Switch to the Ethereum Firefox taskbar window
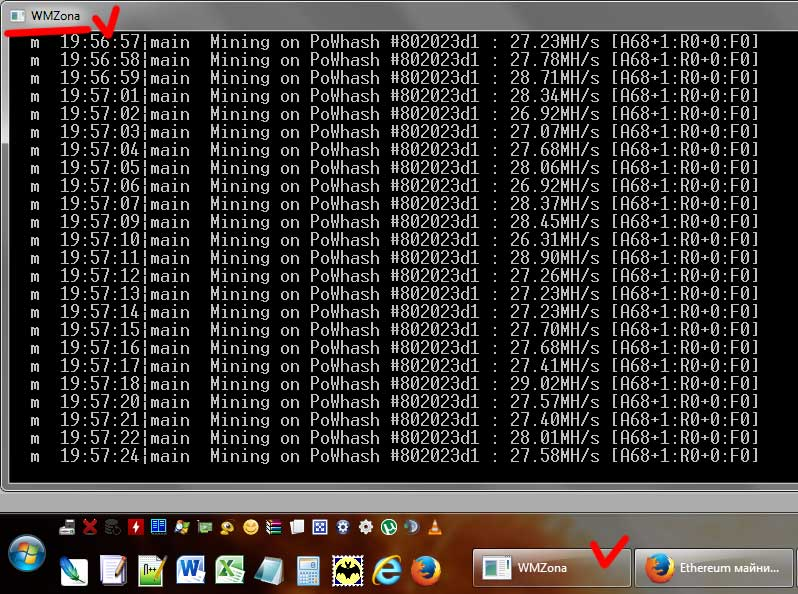This screenshot has height=594, width=798. tap(715, 567)
